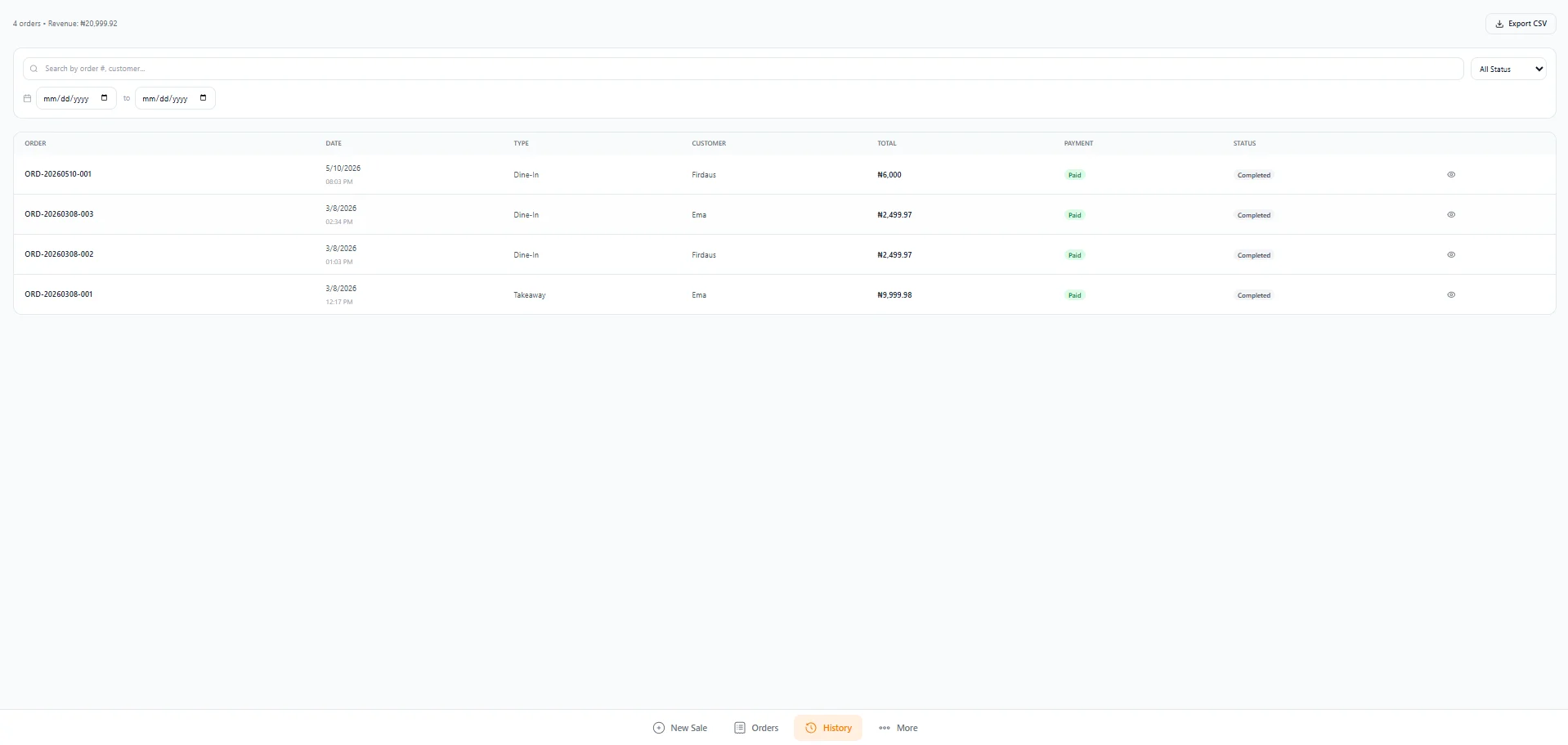
Task: Select the end date input field
Action: [x=175, y=98]
